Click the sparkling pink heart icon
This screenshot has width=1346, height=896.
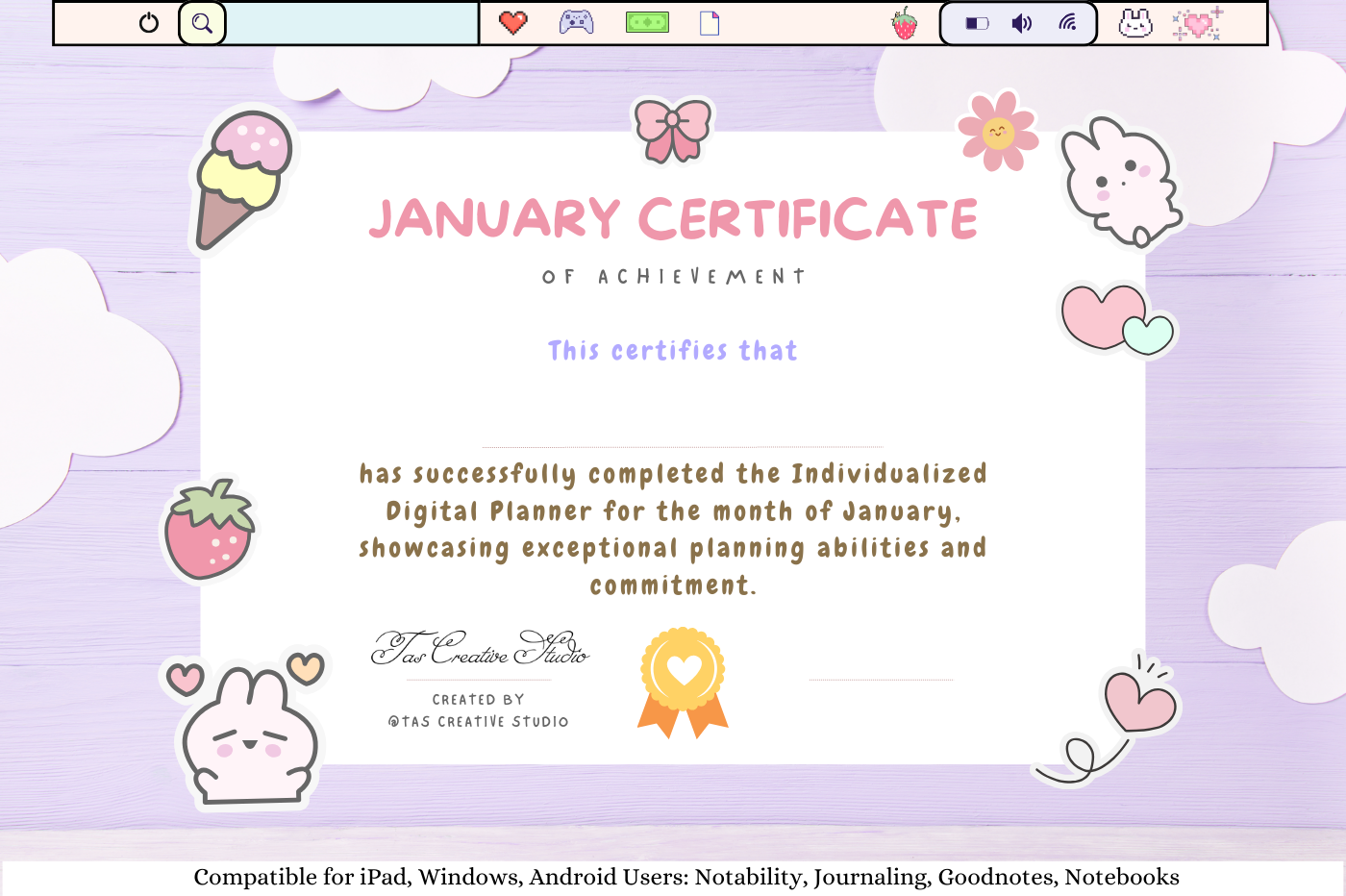(x=1197, y=23)
